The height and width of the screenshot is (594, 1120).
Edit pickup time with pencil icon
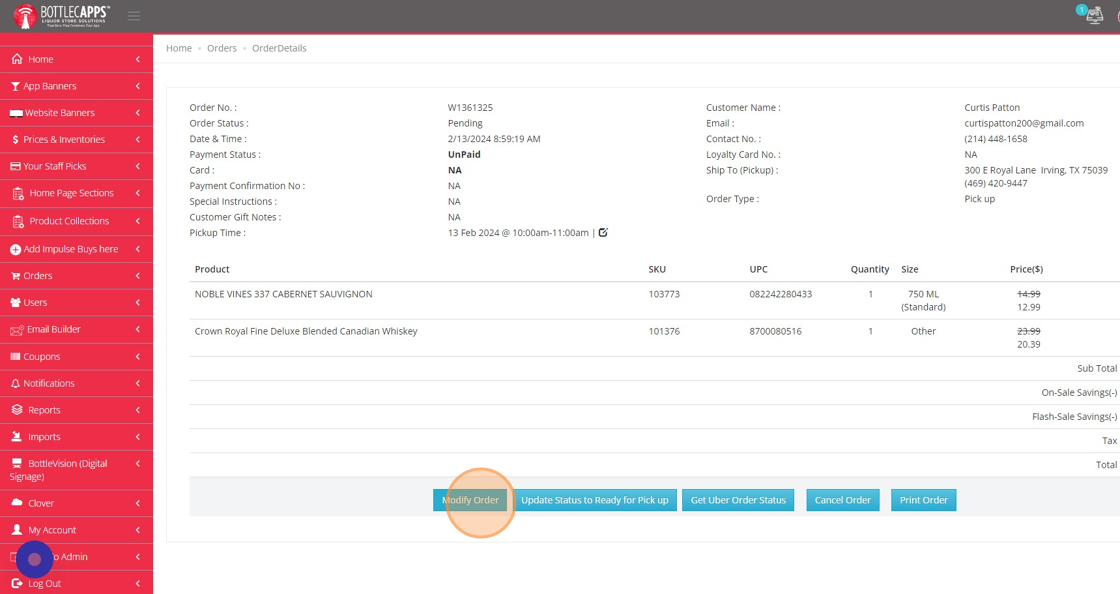coord(603,232)
